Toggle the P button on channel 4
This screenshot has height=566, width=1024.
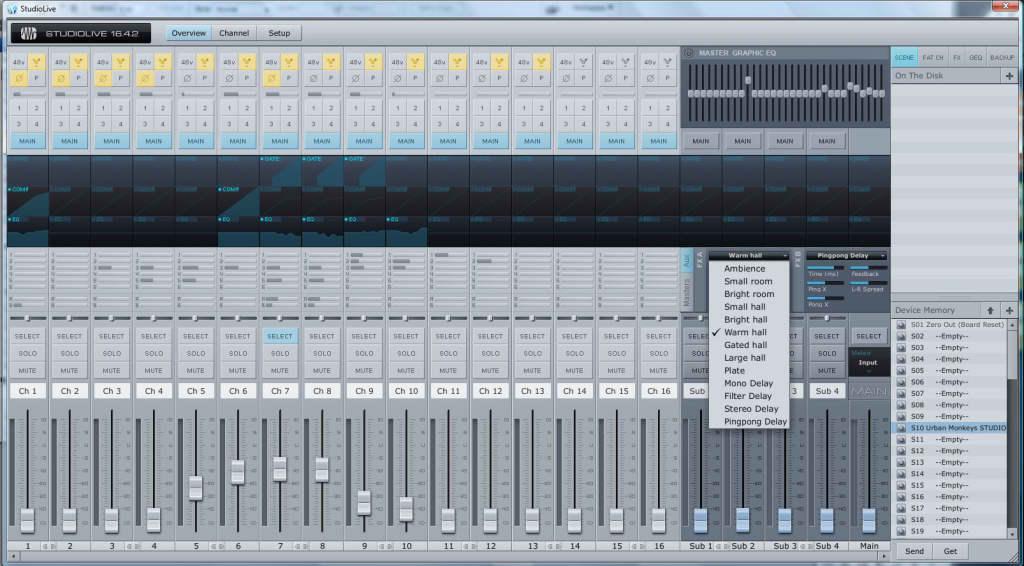coord(163,78)
